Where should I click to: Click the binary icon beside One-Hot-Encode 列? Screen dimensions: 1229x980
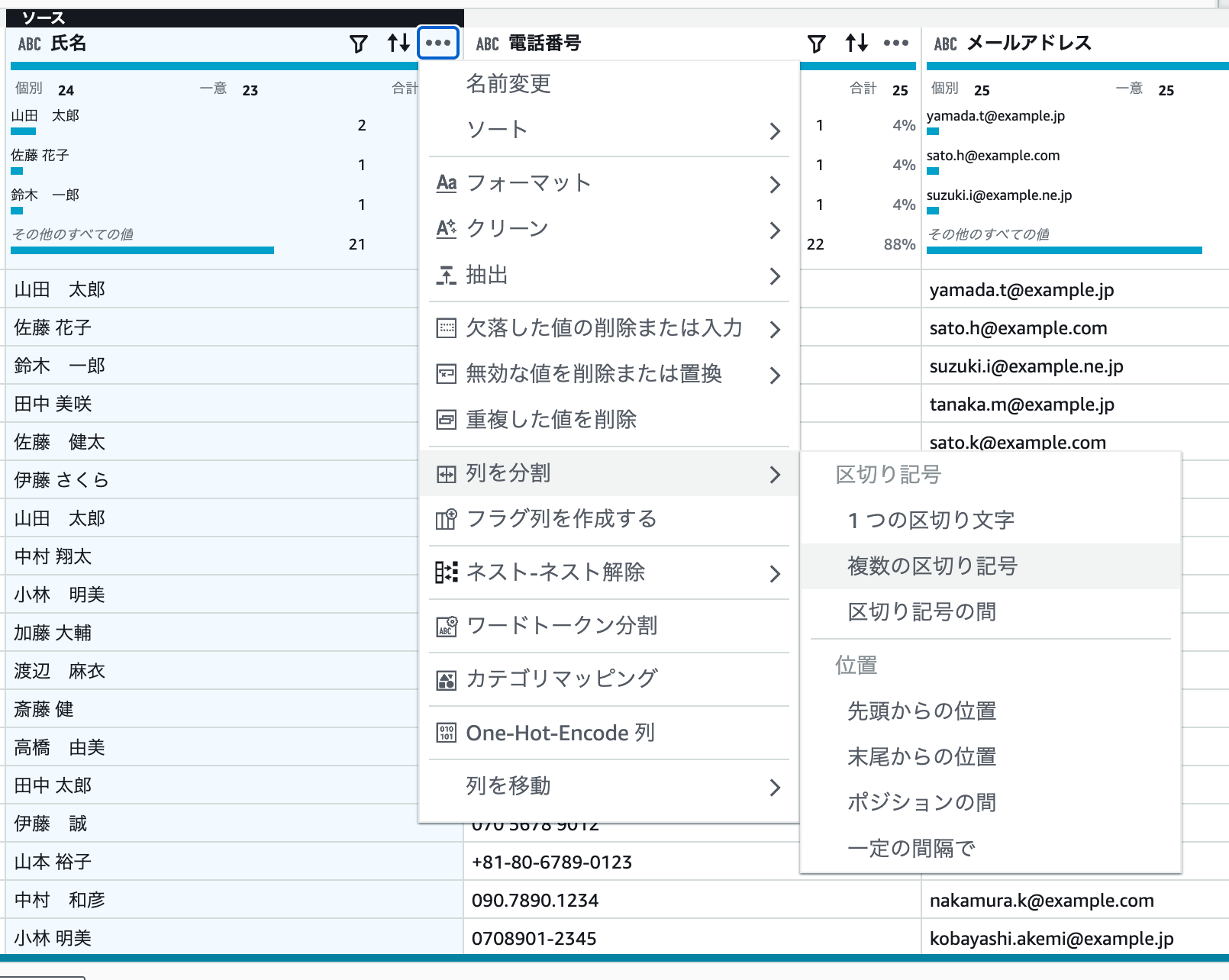coord(446,733)
